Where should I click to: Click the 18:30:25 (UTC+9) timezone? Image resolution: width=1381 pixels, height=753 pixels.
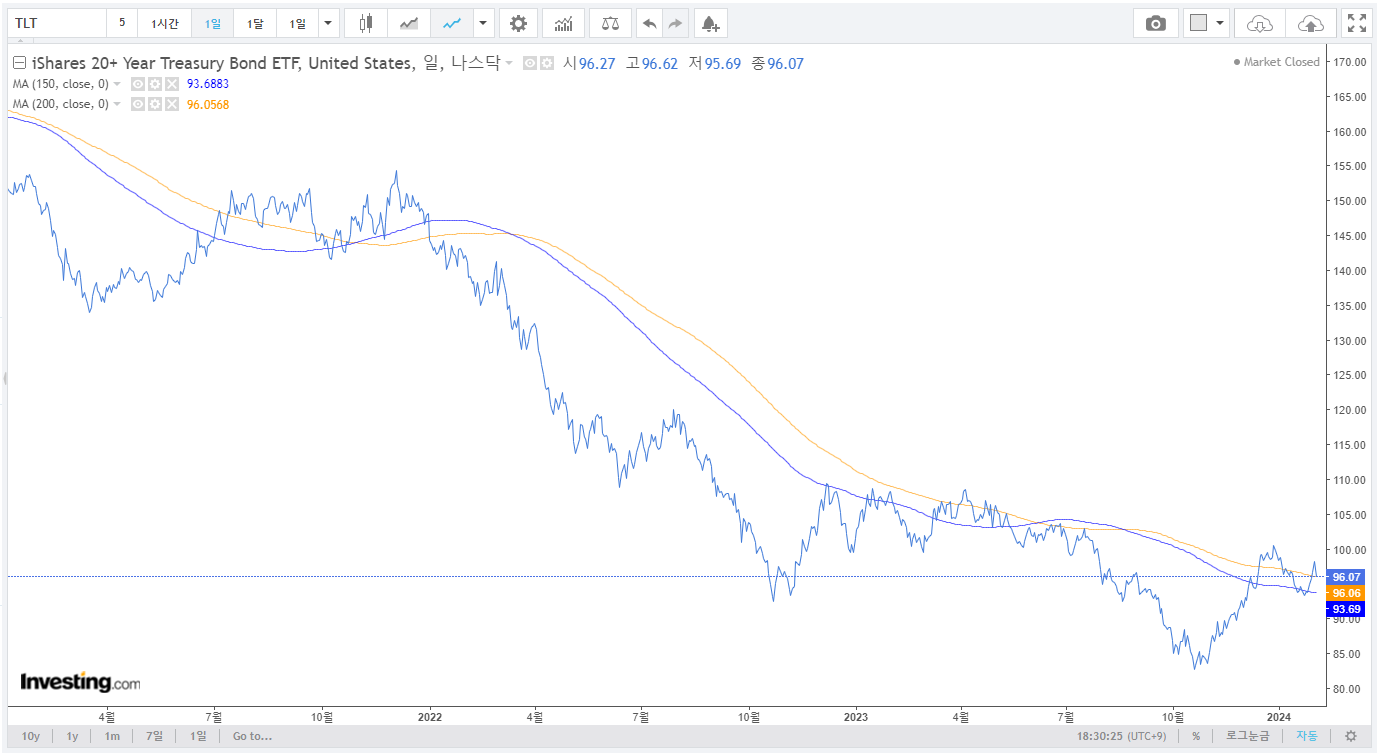pos(1120,736)
